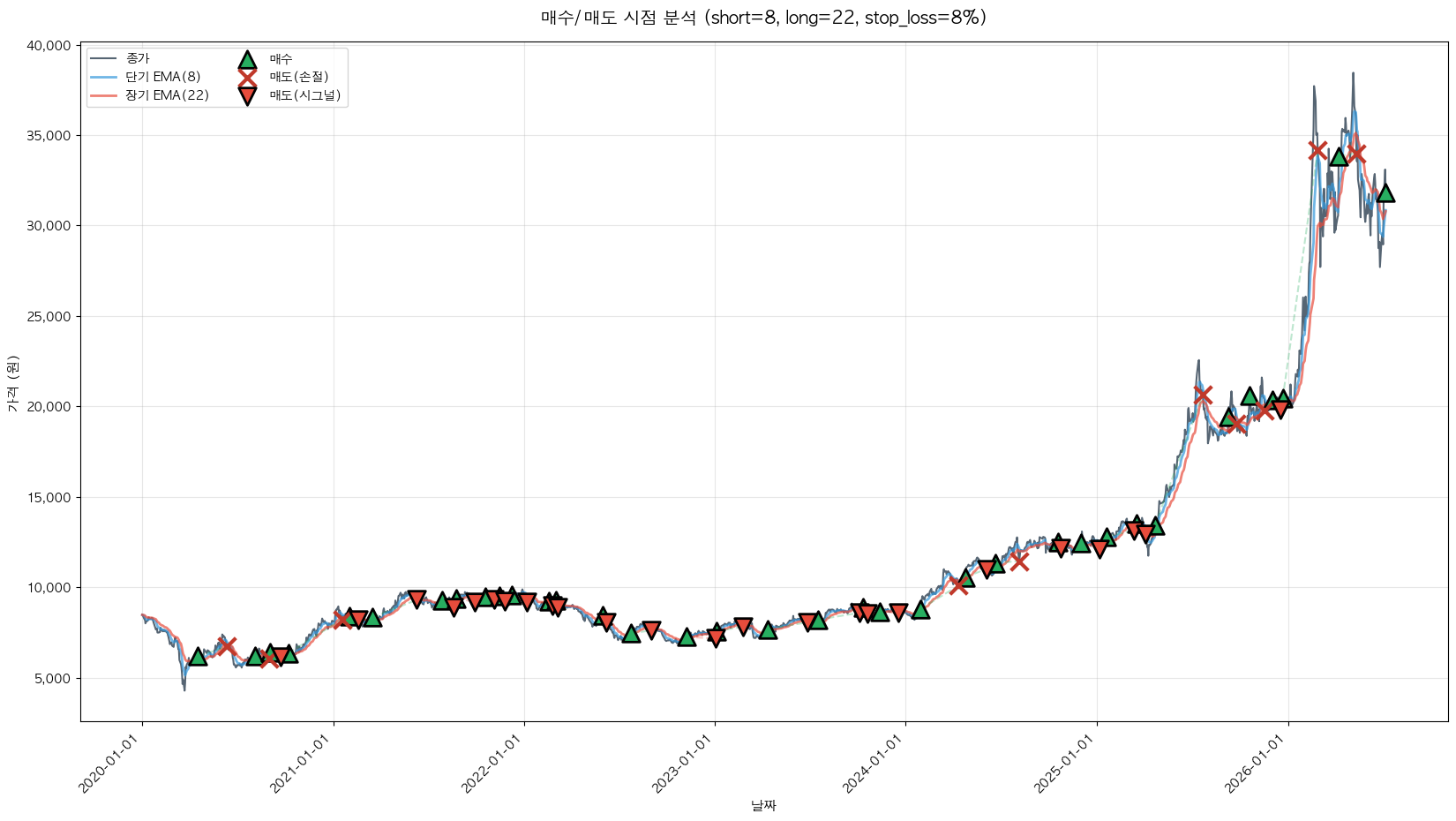The width and height of the screenshot is (1456, 821).
Task: Select the red sell triangle at 2023-01-01
Action: pyautogui.click(x=716, y=637)
